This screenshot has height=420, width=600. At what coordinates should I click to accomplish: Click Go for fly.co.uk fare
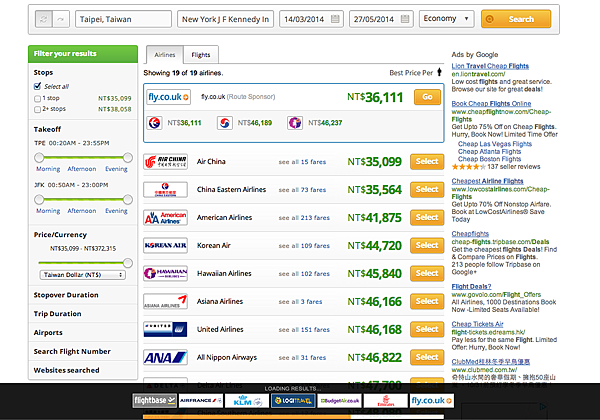click(427, 97)
